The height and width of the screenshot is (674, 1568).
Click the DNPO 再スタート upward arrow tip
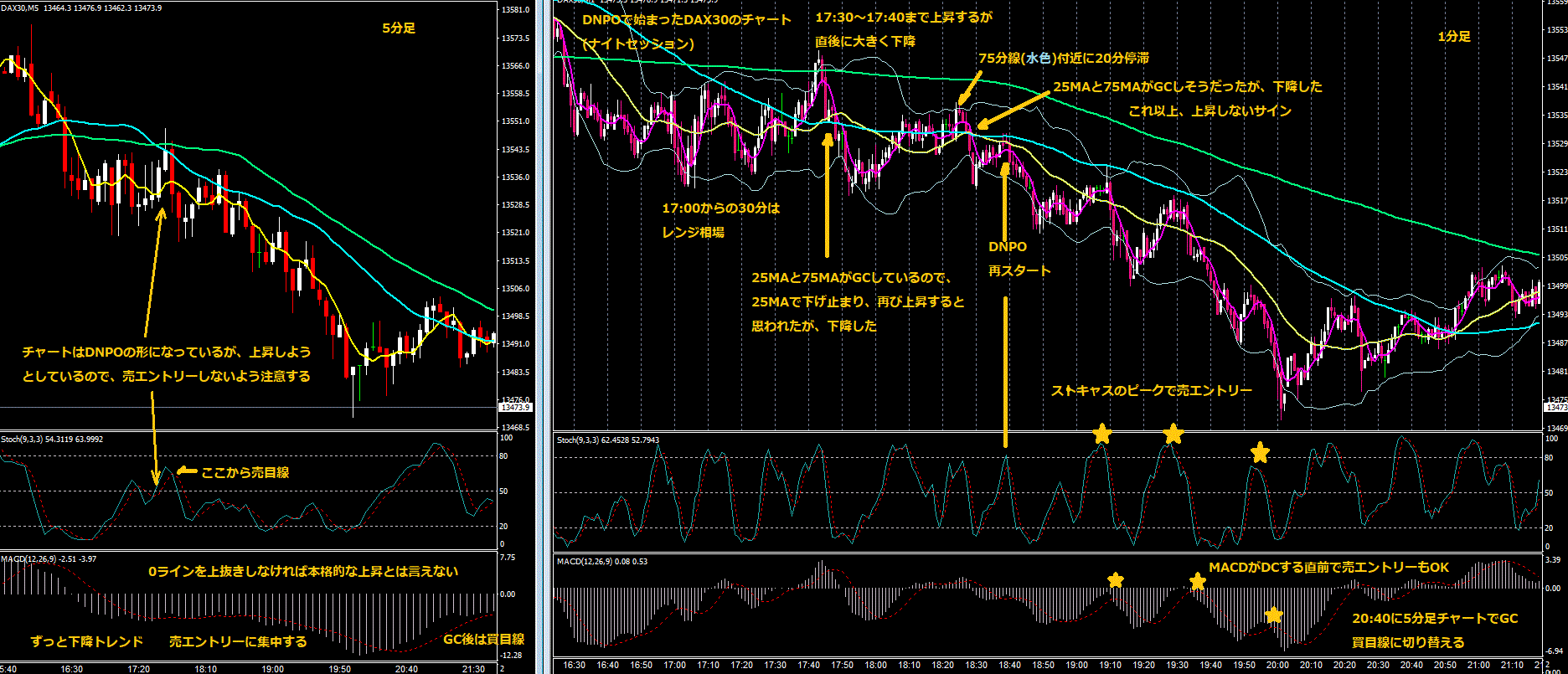1006,167
